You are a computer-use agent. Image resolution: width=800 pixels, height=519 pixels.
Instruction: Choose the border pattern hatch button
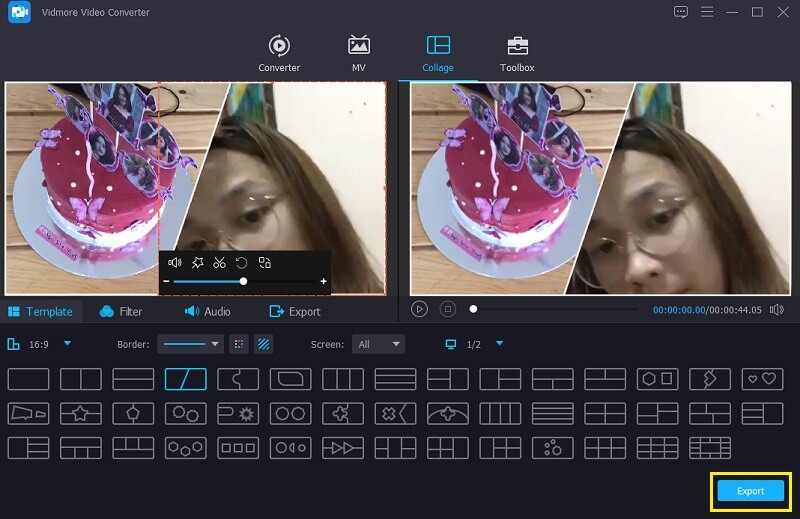pos(264,344)
